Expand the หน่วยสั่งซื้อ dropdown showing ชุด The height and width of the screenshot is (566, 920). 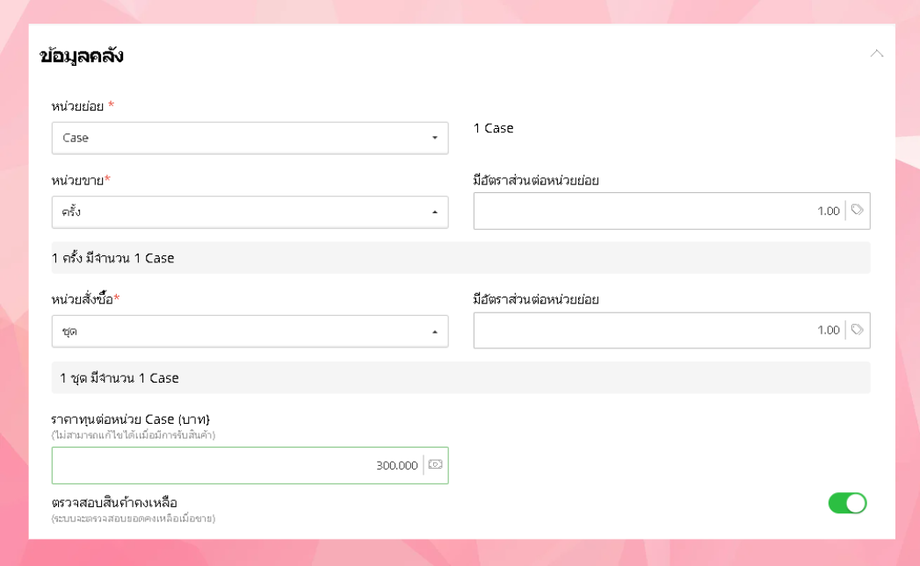pos(249,331)
